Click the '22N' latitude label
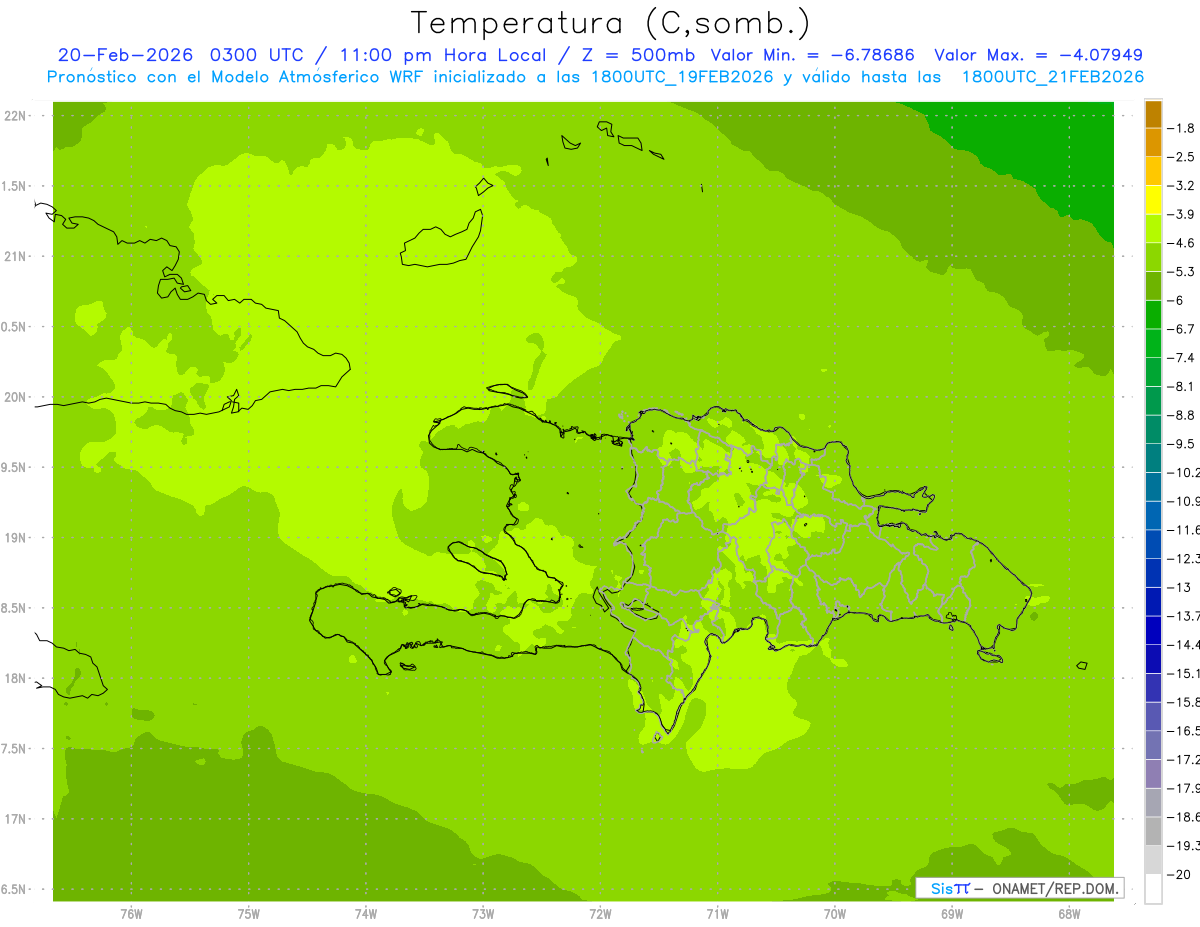 tap(16, 116)
